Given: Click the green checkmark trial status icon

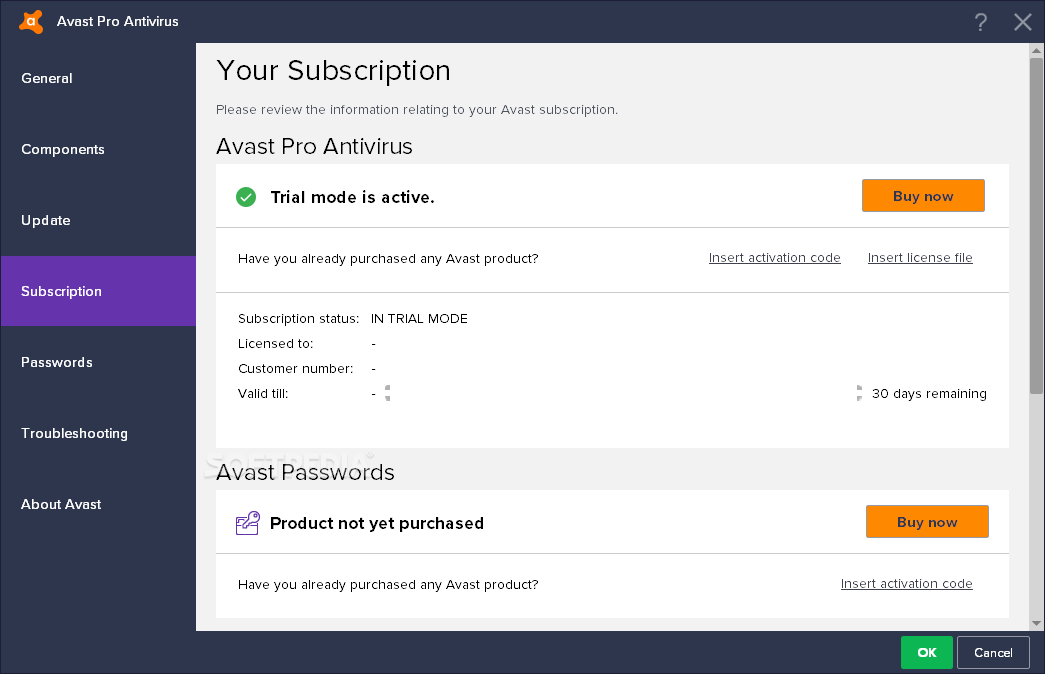Looking at the screenshot, I should [246, 197].
